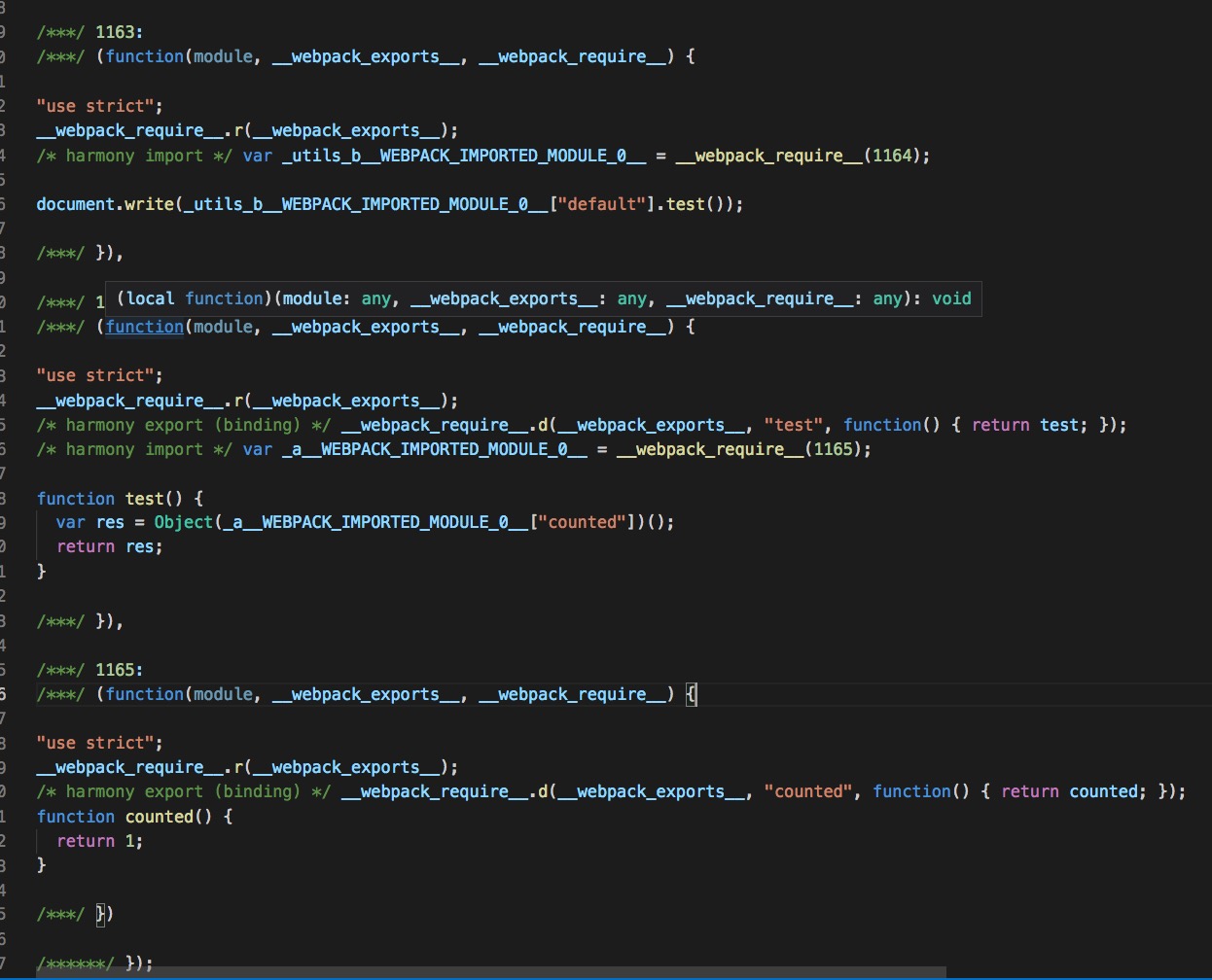Click the underlined function keyword link

(x=145, y=327)
